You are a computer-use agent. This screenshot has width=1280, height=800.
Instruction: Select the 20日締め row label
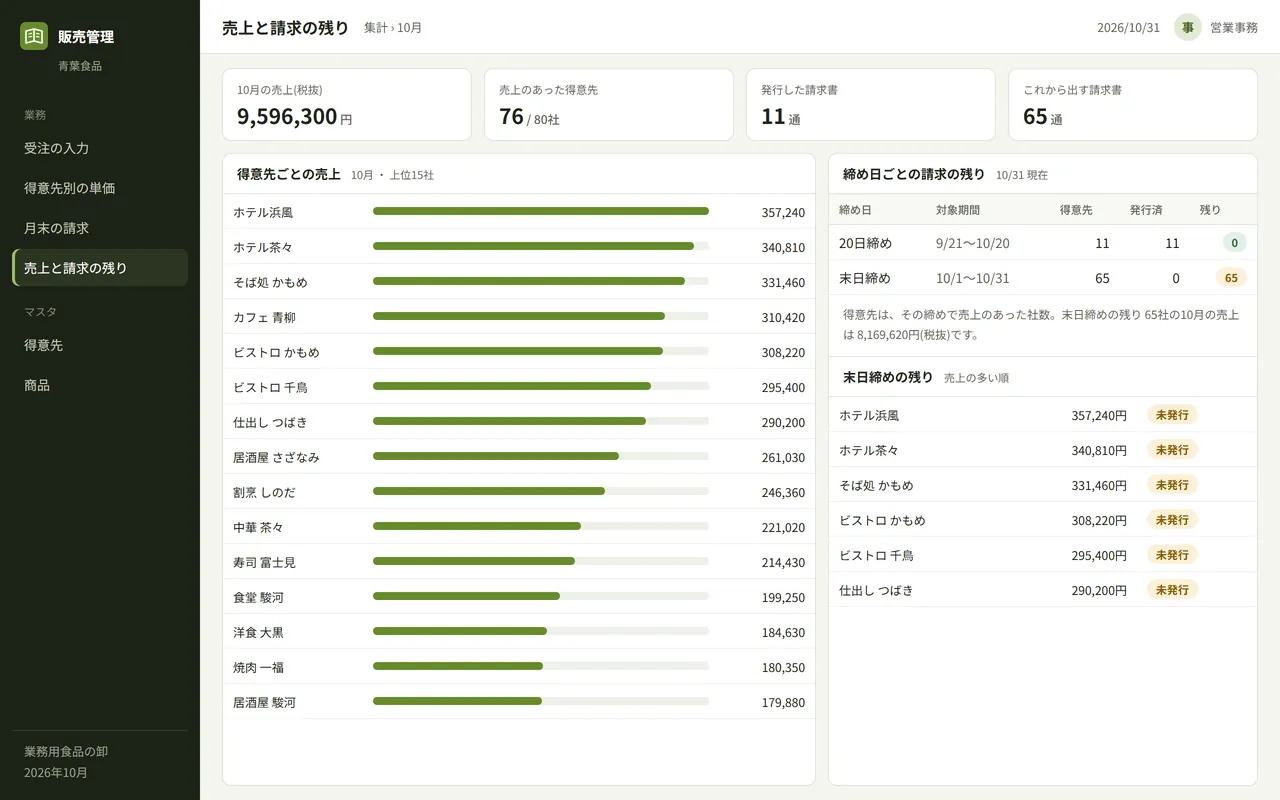click(x=865, y=243)
